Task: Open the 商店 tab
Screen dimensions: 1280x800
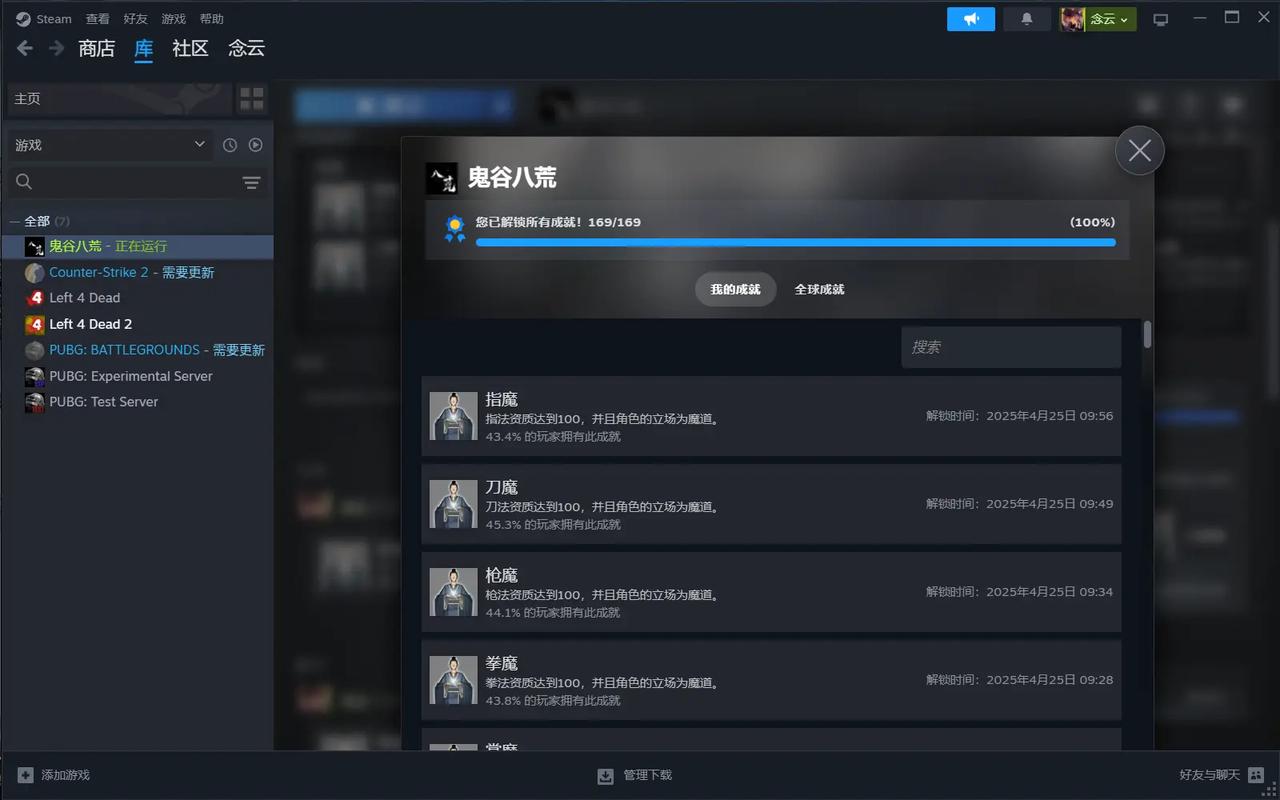Action: pos(97,48)
